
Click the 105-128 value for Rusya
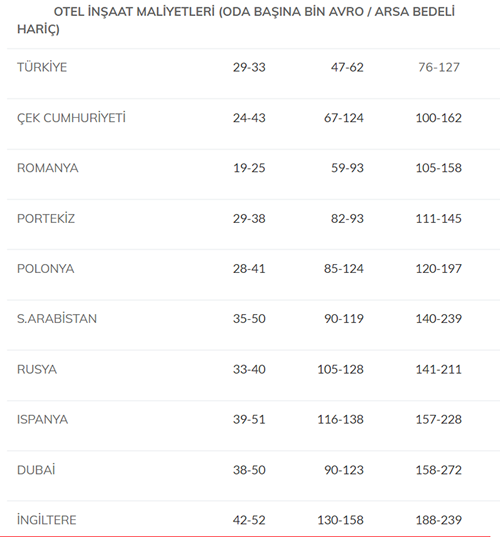[340, 369]
